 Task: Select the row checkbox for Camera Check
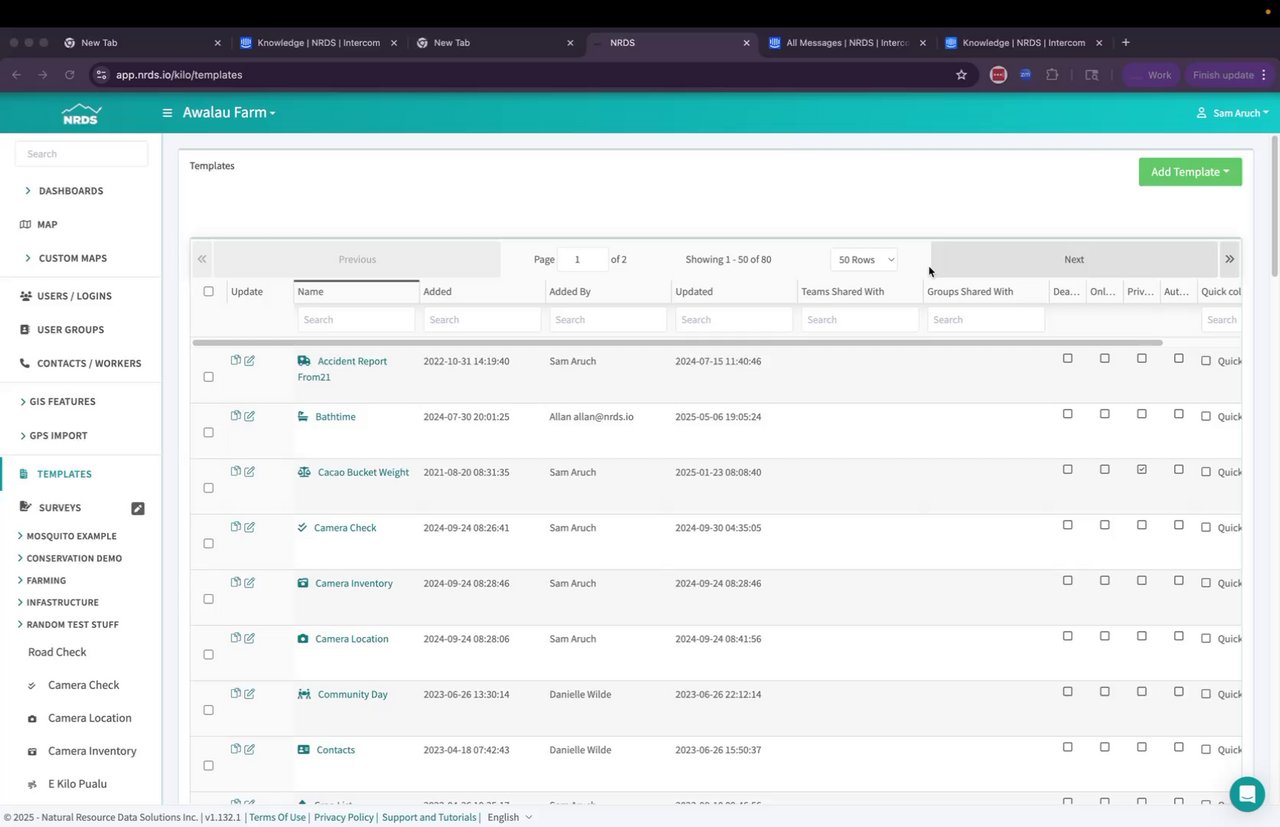208,543
